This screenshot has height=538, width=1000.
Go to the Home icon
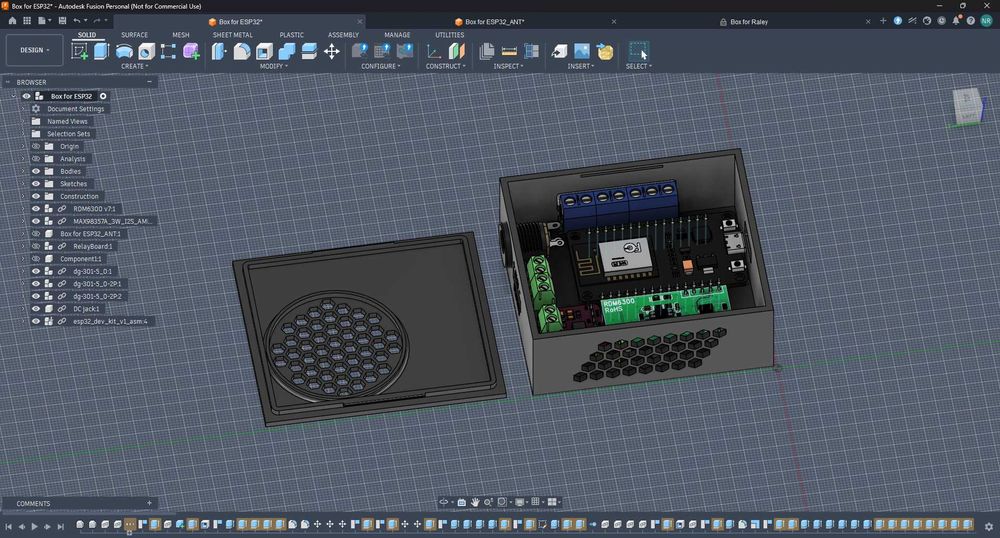click(12, 21)
